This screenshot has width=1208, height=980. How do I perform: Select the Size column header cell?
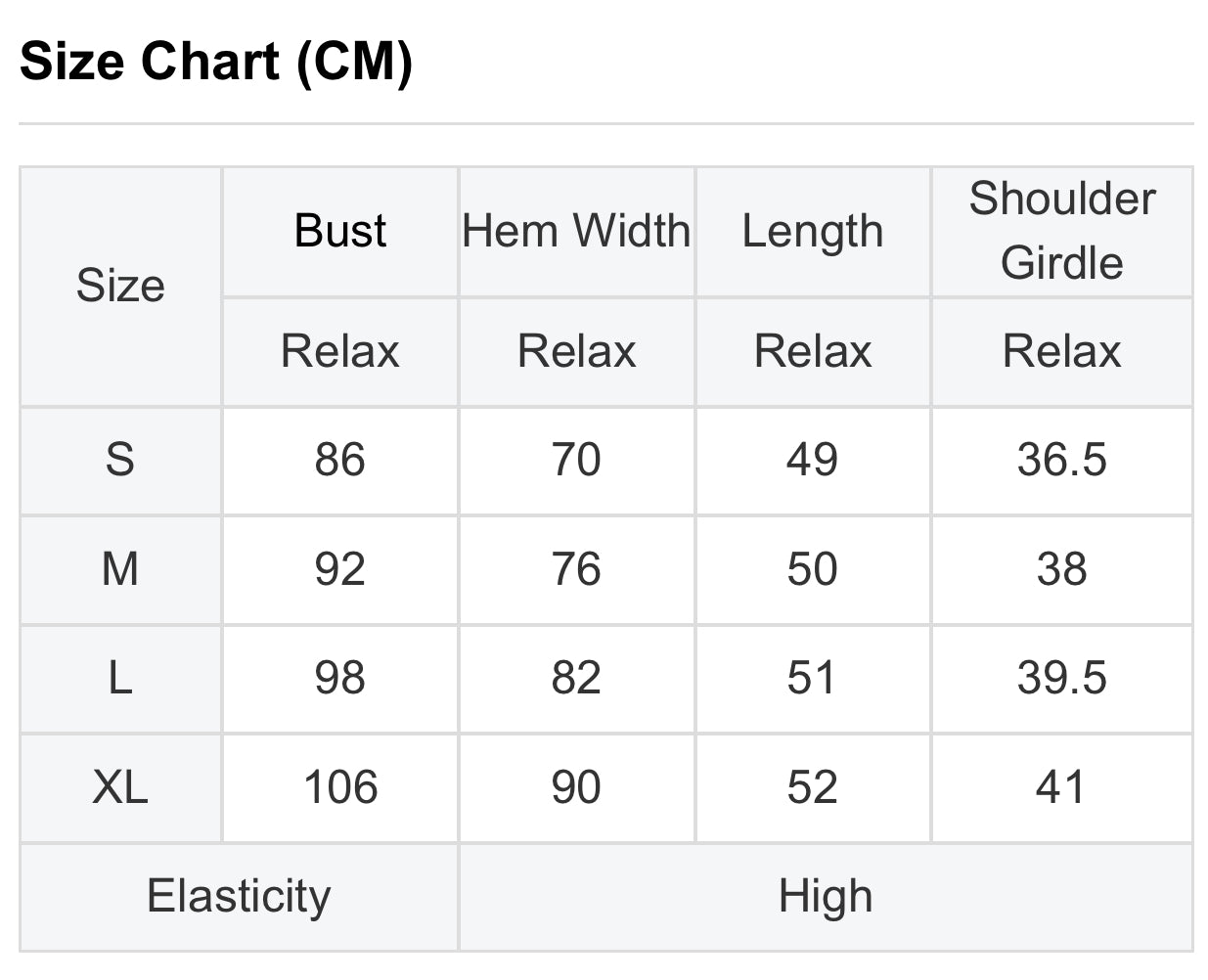[120, 286]
